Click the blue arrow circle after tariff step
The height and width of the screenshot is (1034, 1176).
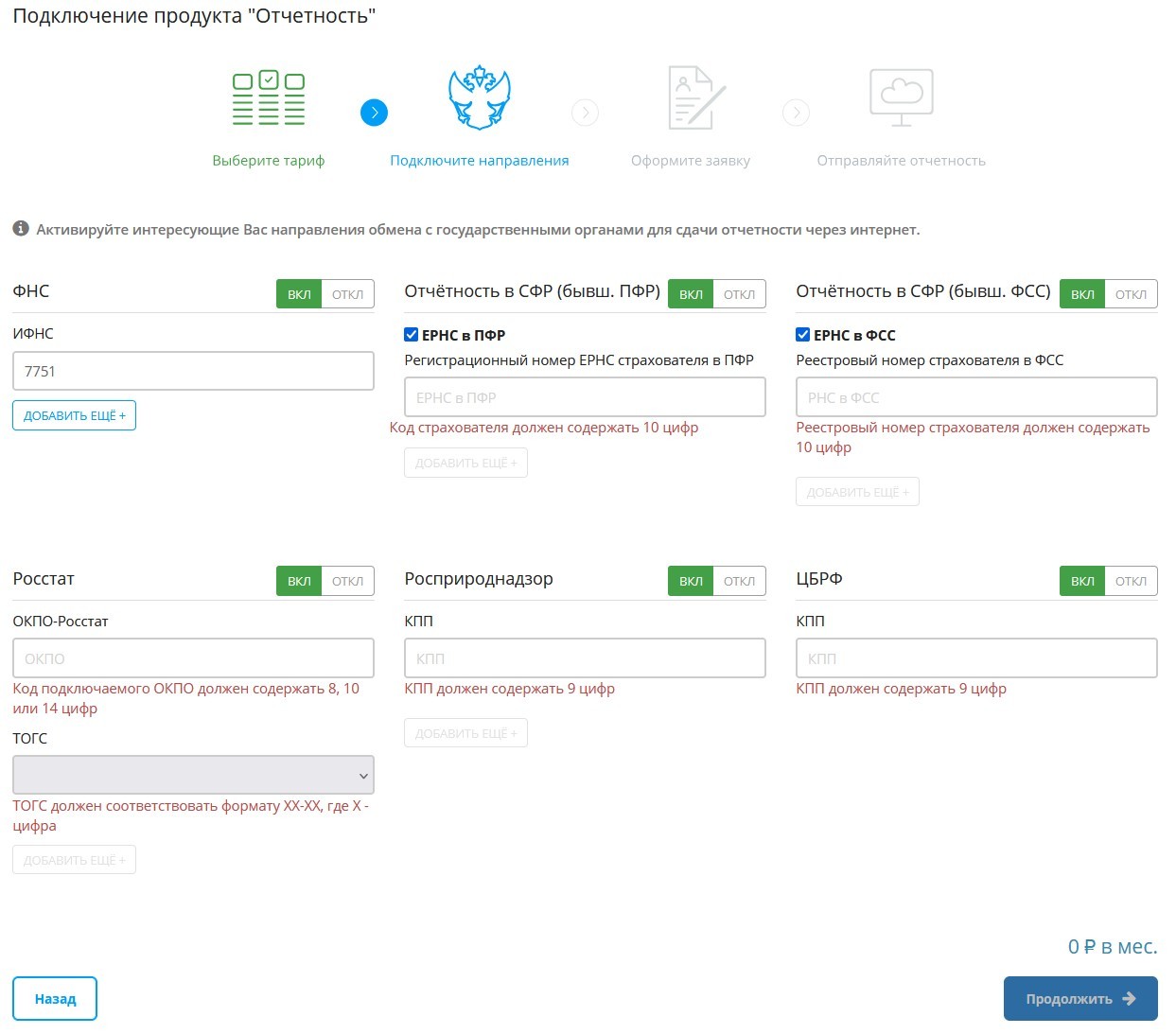(x=374, y=113)
